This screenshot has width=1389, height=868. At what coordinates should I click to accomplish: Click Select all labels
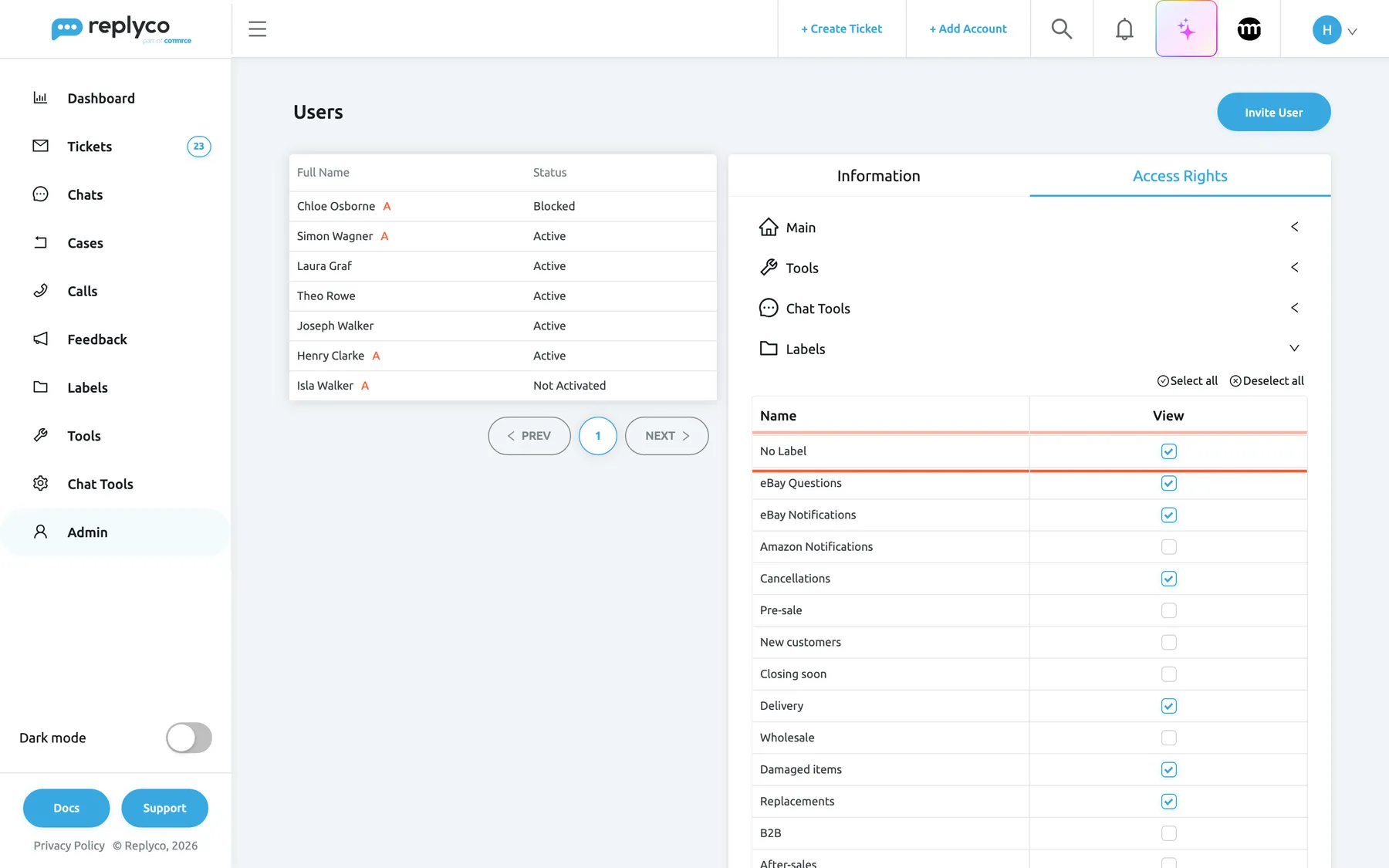pos(1188,381)
